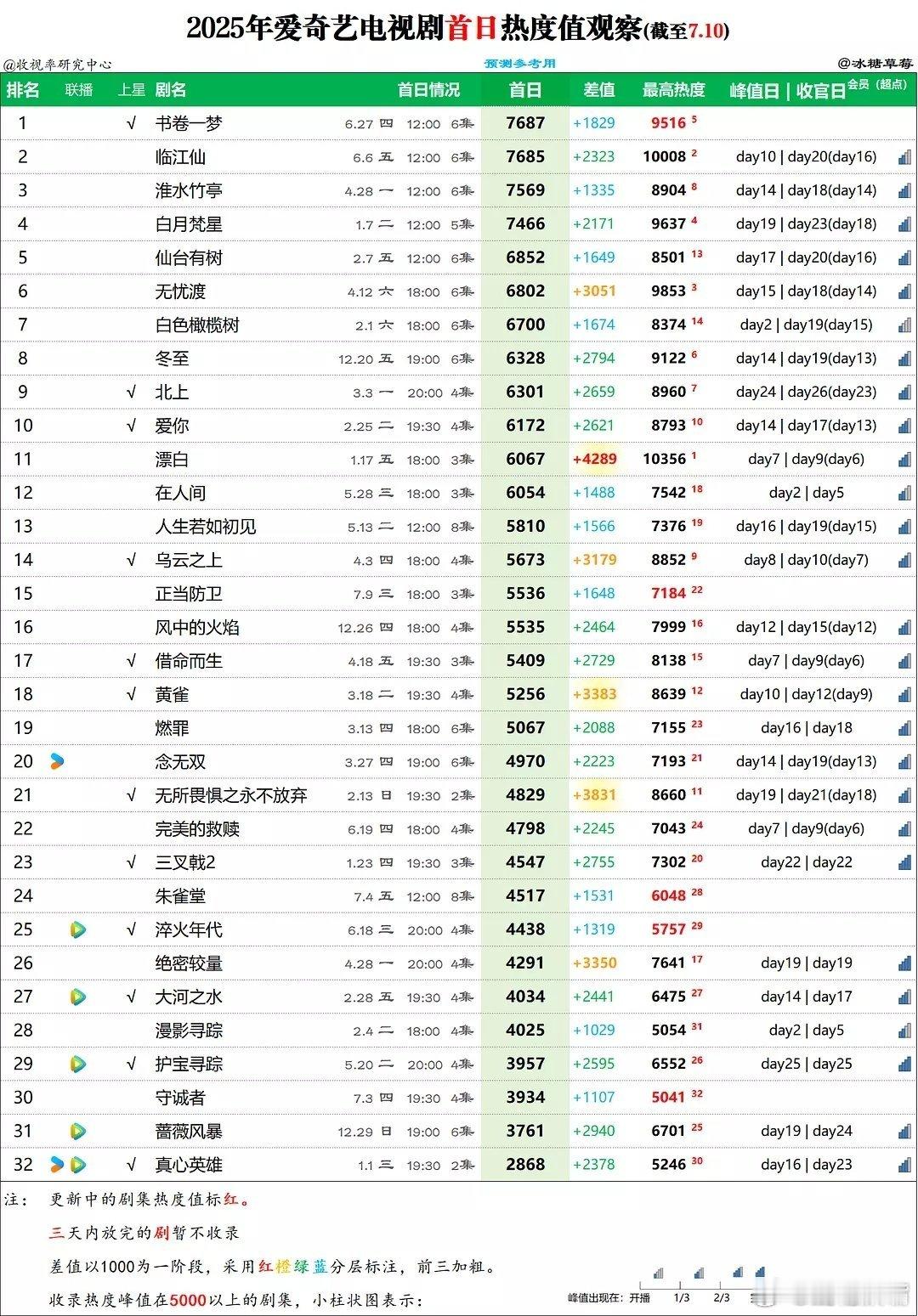Viewport: 918px width, 1316px height.
Task: Click the peak heat value 10008
Action: coord(664,157)
